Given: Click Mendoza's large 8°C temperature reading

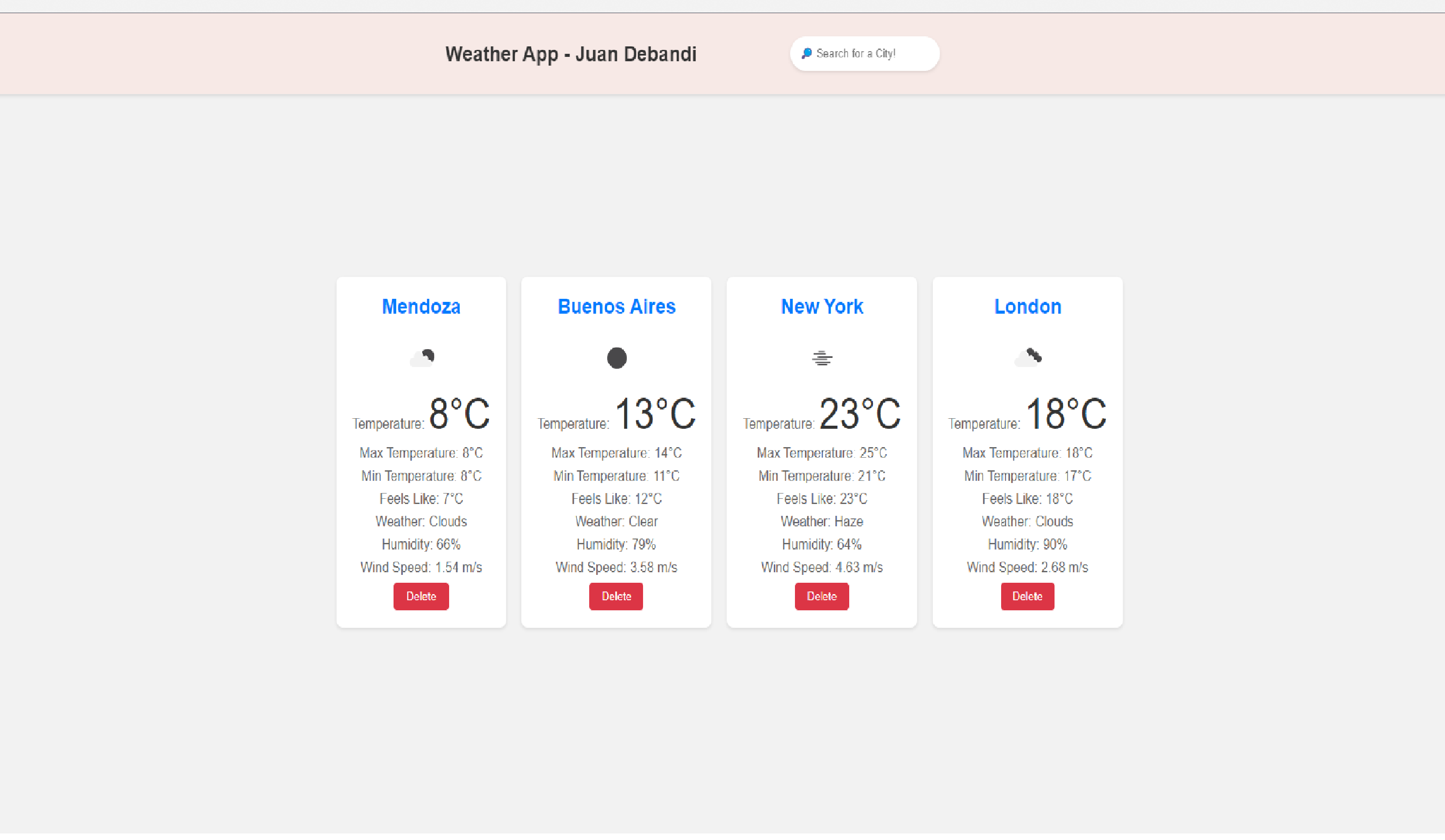Looking at the screenshot, I should (459, 414).
